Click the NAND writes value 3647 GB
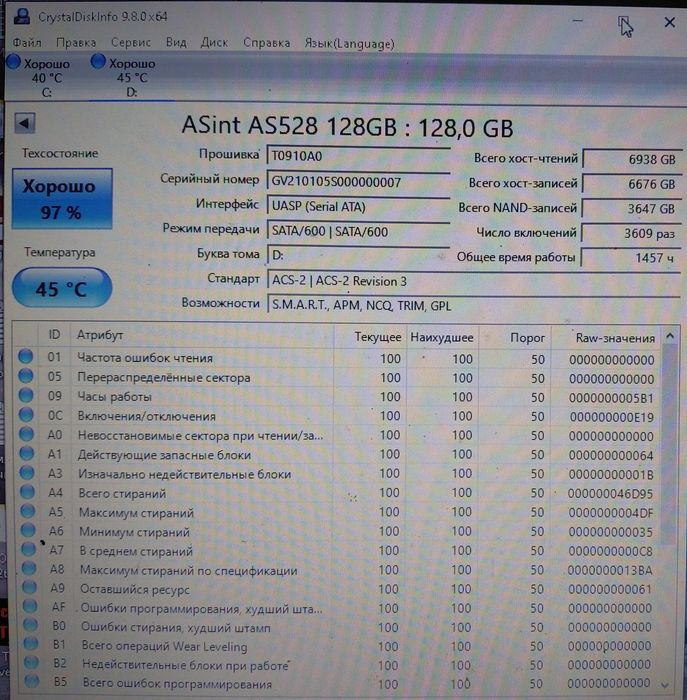 click(632, 208)
